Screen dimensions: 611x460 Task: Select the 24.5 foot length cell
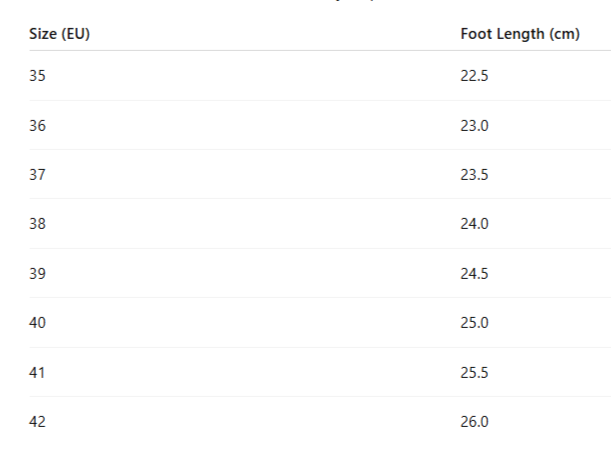[x=475, y=273]
